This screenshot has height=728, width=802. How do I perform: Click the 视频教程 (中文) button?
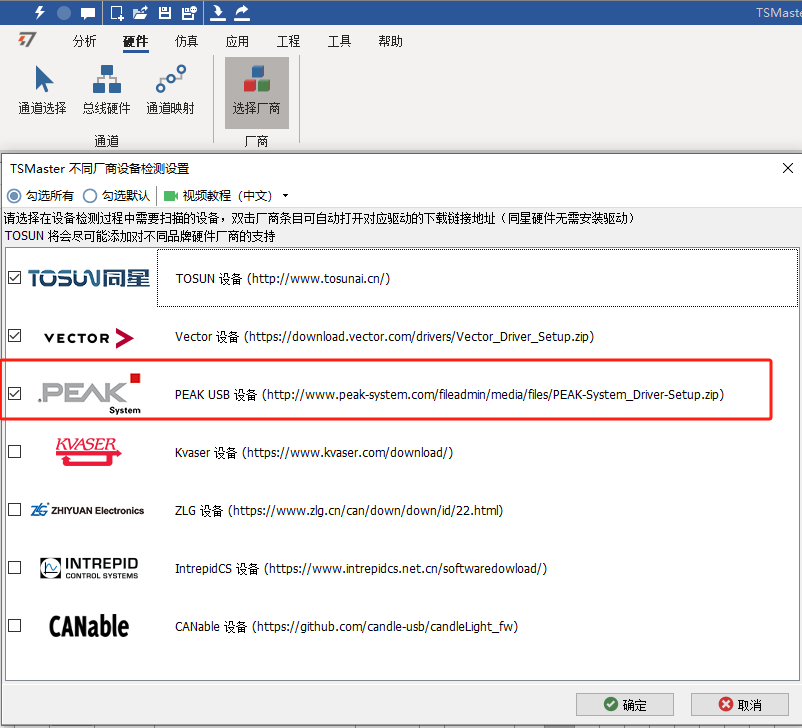click(x=218, y=196)
